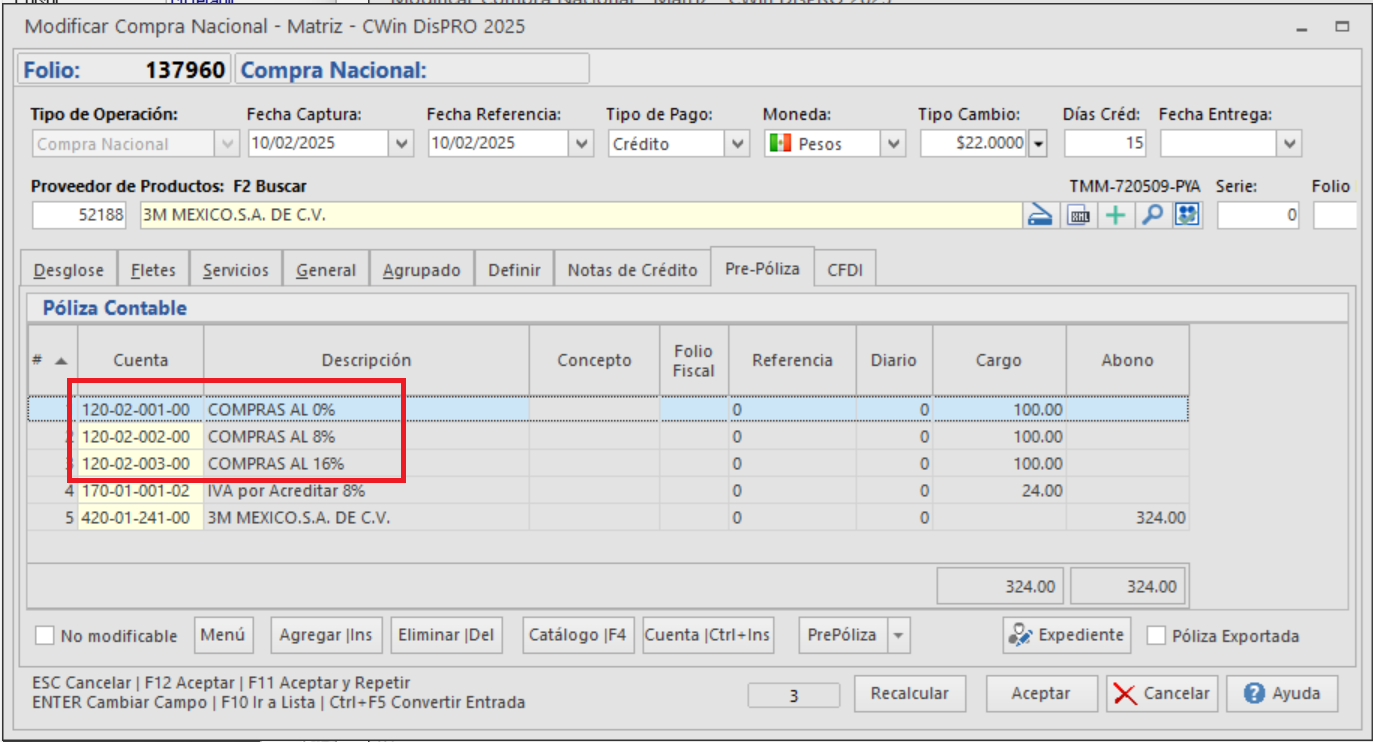Open the Tipo de Pago dropdown

(x=737, y=143)
